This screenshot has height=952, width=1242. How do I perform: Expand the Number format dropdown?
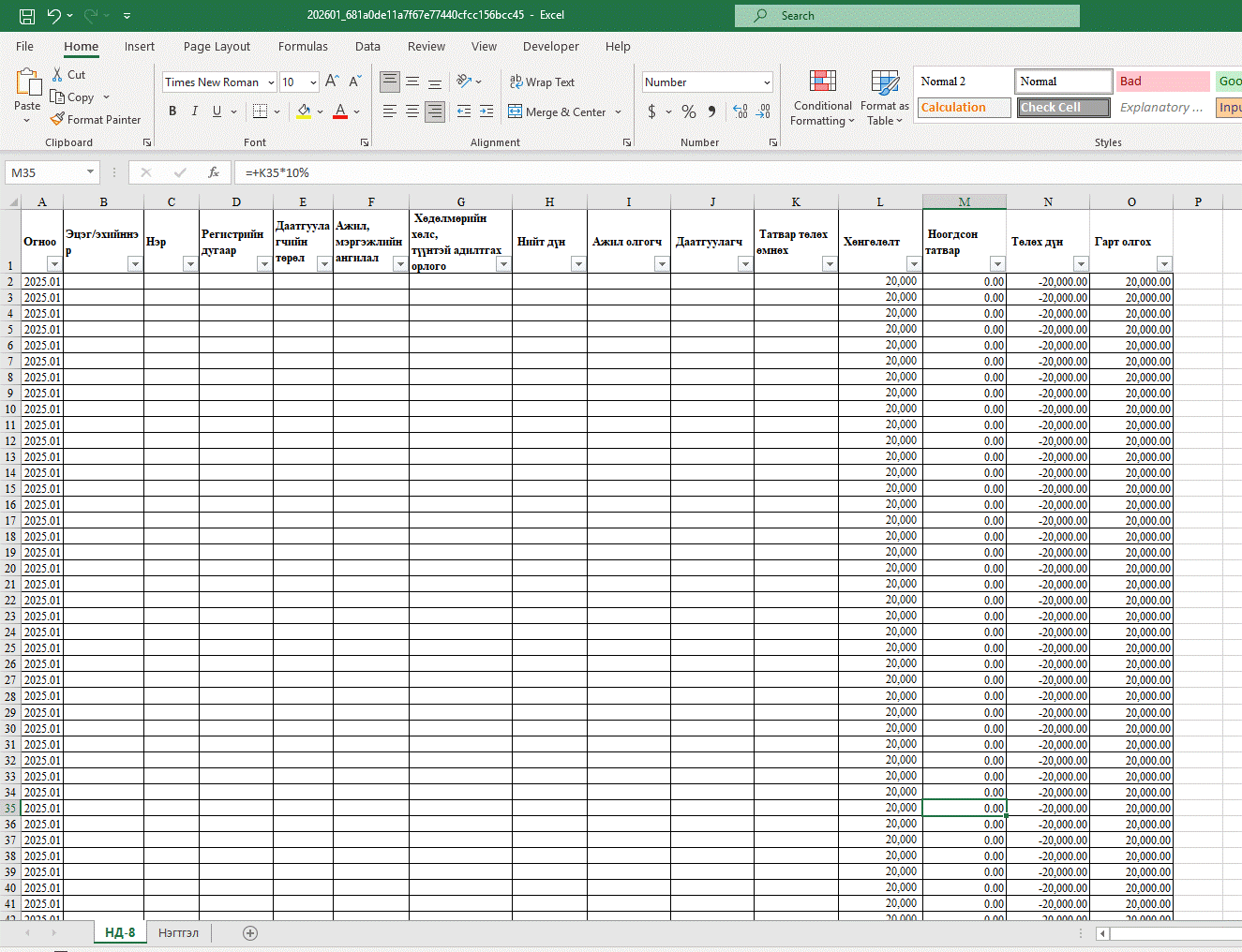tap(767, 82)
